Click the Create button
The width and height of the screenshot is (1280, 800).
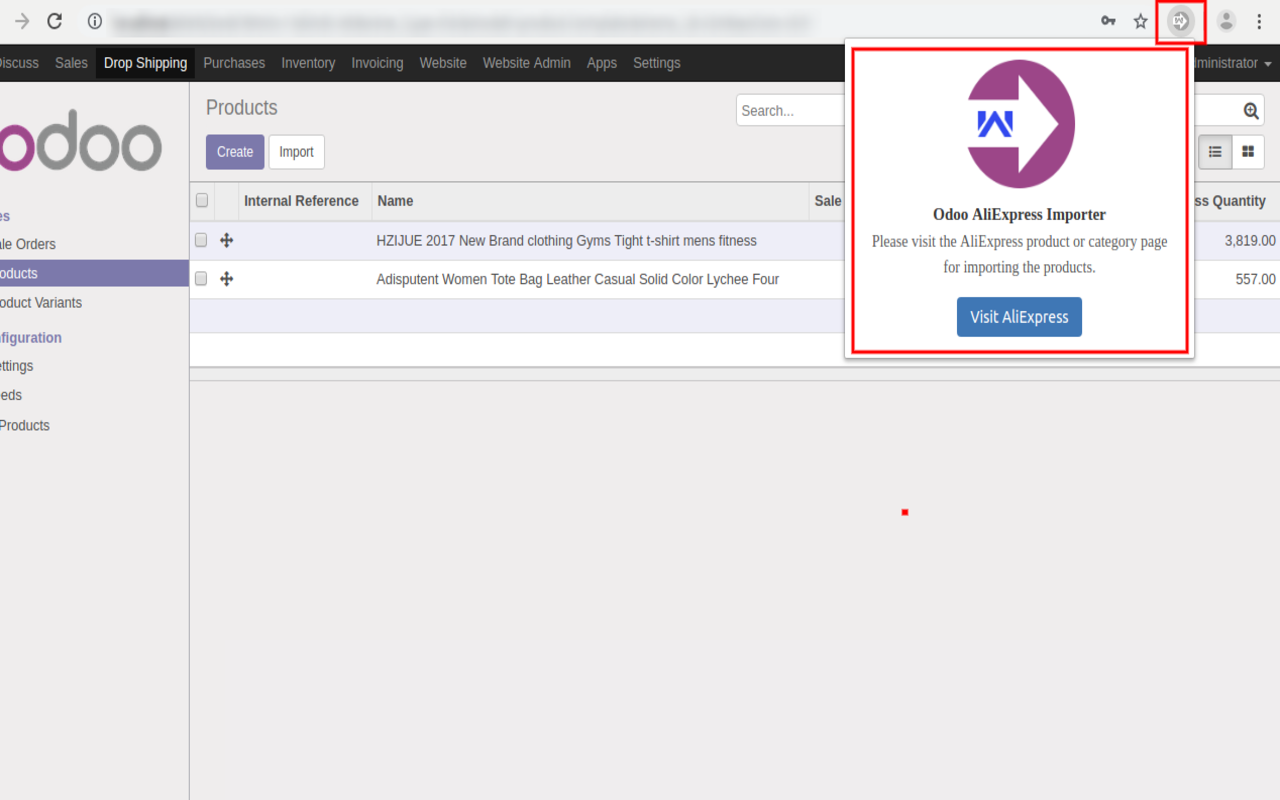tap(234, 152)
